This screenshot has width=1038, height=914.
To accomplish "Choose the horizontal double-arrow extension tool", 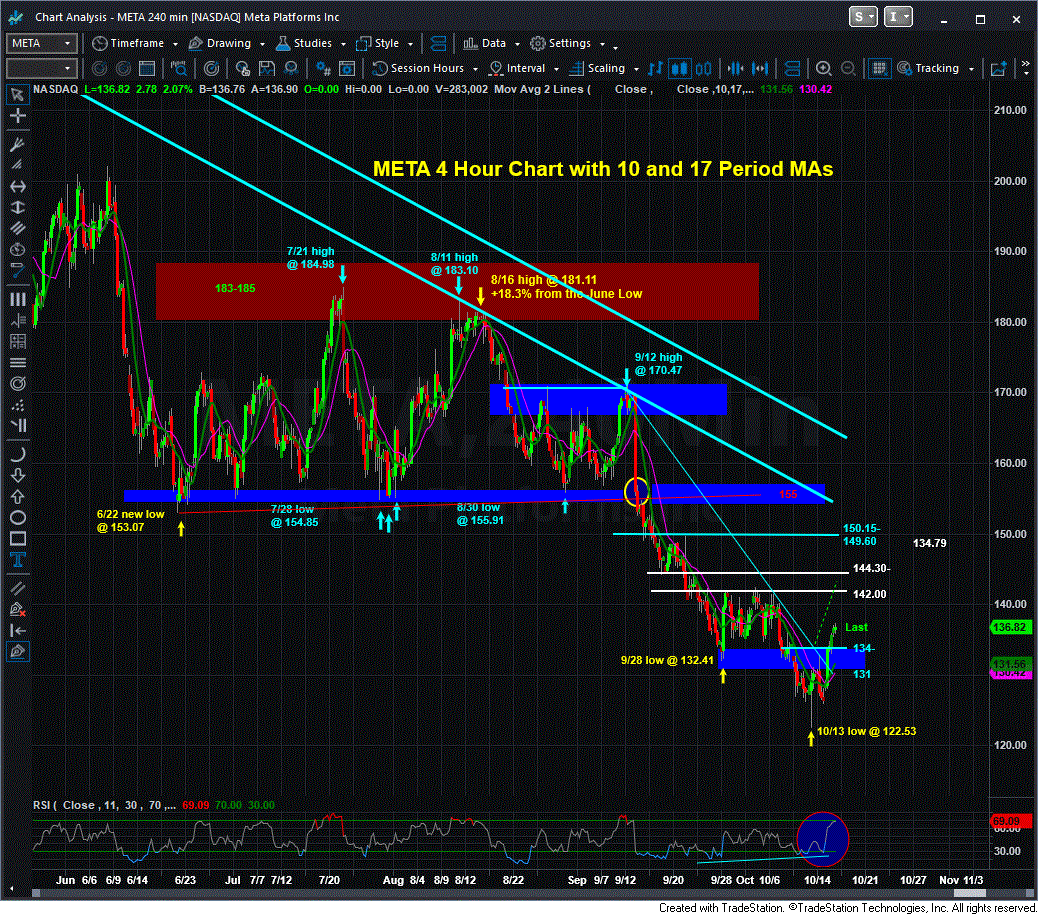I will (x=17, y=187).
